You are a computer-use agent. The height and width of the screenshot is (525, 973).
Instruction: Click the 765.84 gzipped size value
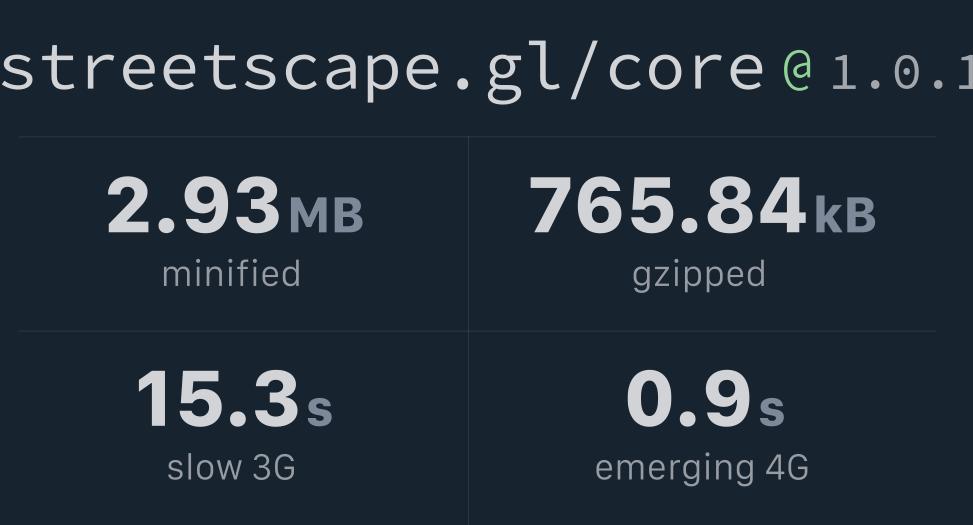pos(667,206)
